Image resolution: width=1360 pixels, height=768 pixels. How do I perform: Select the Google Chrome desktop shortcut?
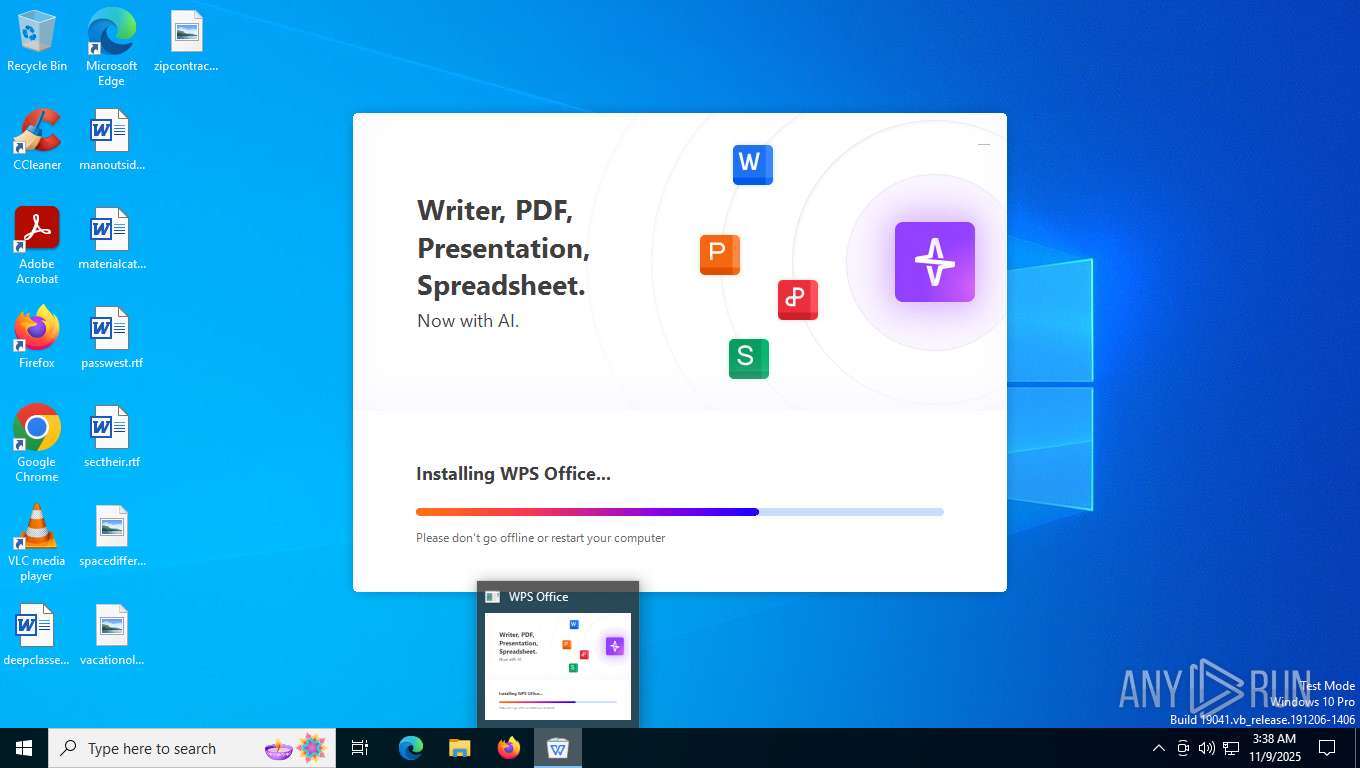(x=37, y=444)
